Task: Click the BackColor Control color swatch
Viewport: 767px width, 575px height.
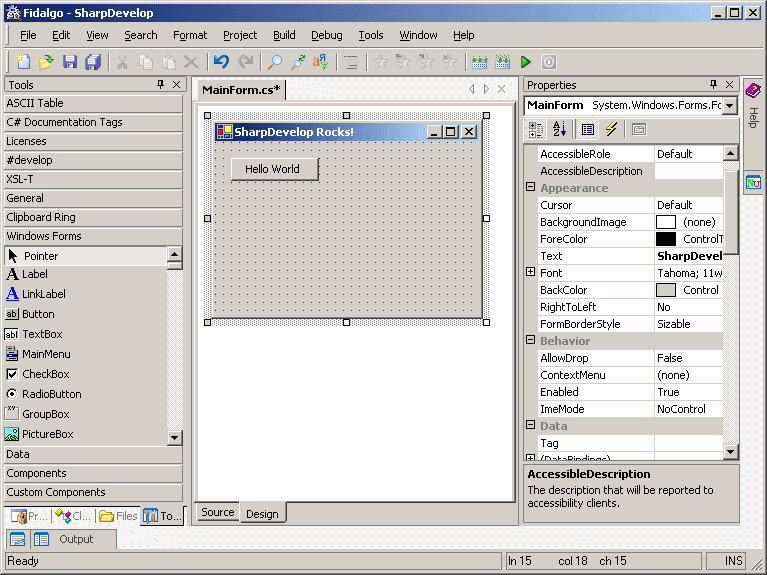Action: (x=666, y=290)
